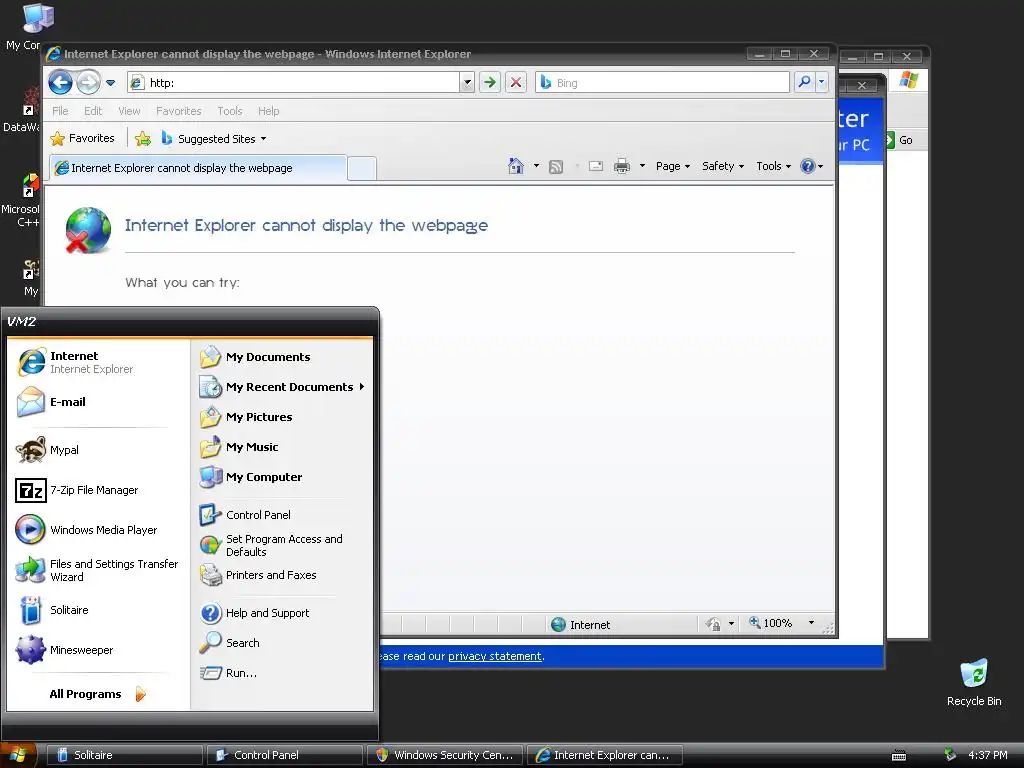Open Printers and Faxes
The height and width of the screenshot is (768, 1024).
coord(282,575)
